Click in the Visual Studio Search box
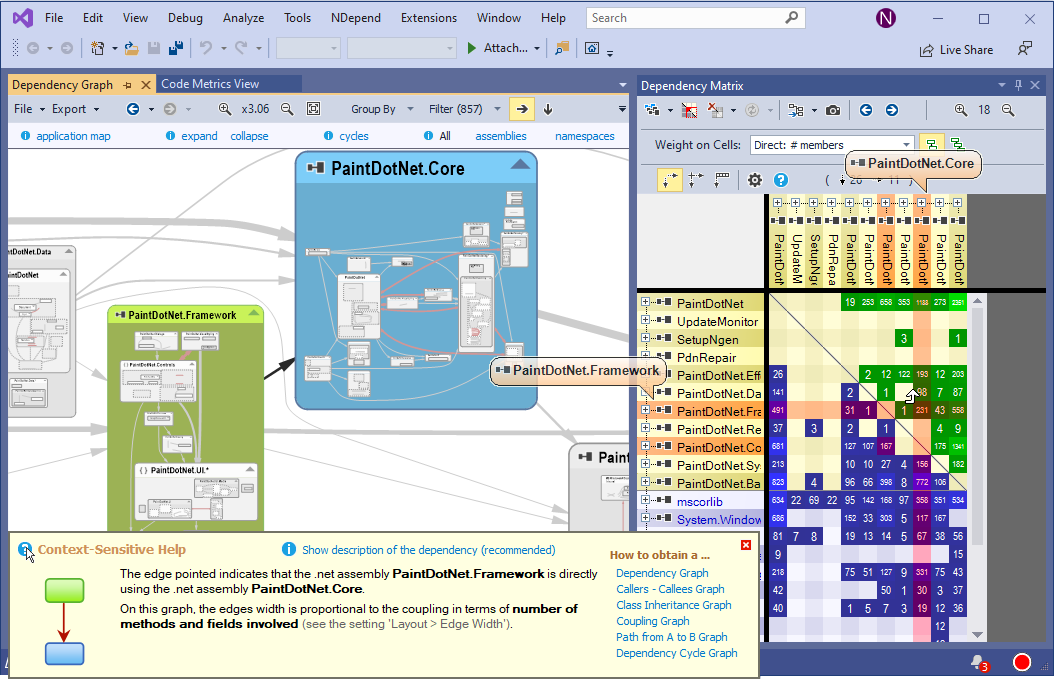This screenshot has width=1054, height=679. click(x=696, y=18)
